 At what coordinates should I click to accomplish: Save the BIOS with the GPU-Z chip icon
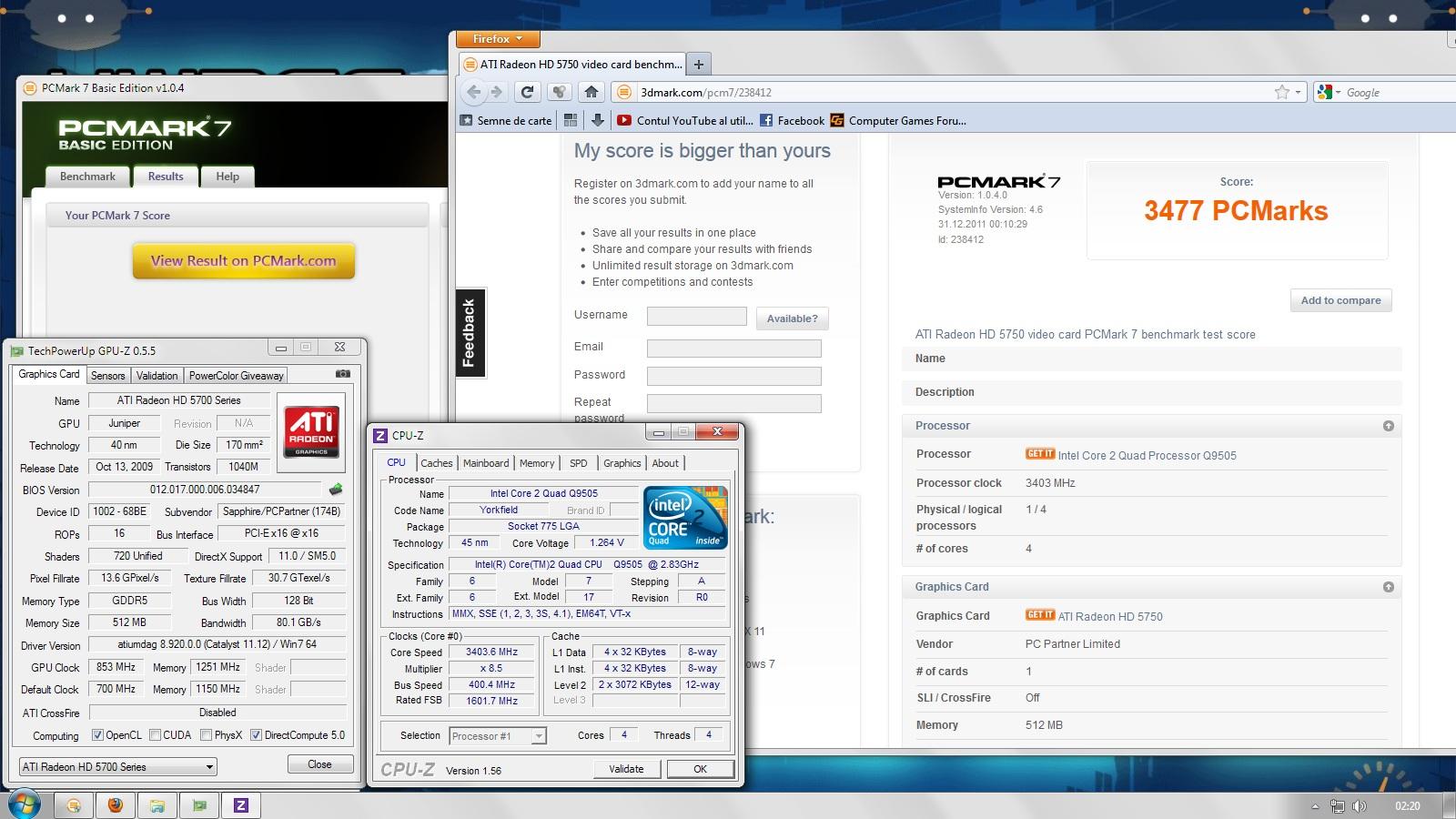[x=336, y=490]
